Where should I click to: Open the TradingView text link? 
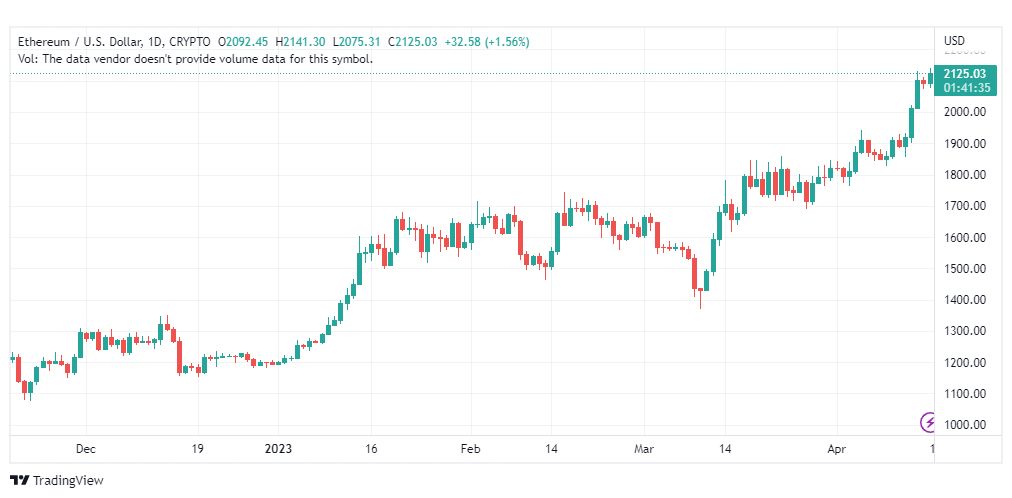[x=68, y=481]
